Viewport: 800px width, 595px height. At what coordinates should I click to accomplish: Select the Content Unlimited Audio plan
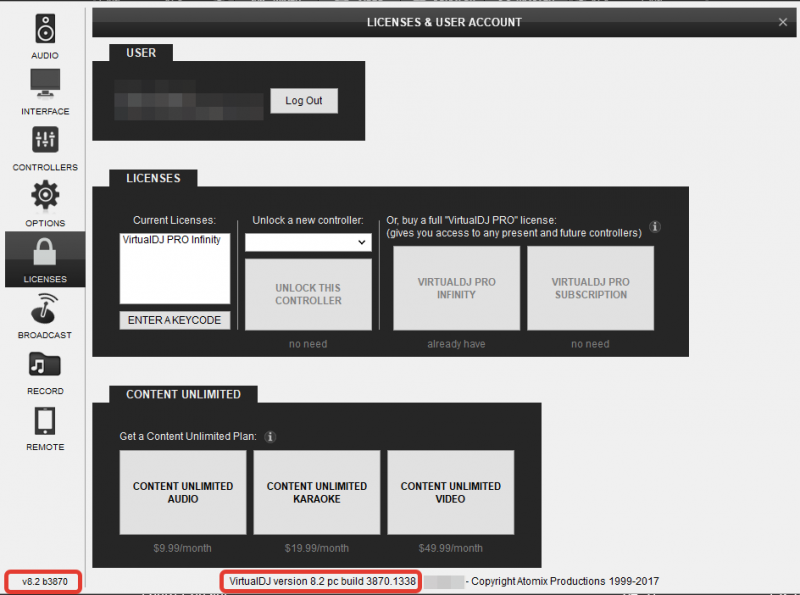tap(183, 492)
